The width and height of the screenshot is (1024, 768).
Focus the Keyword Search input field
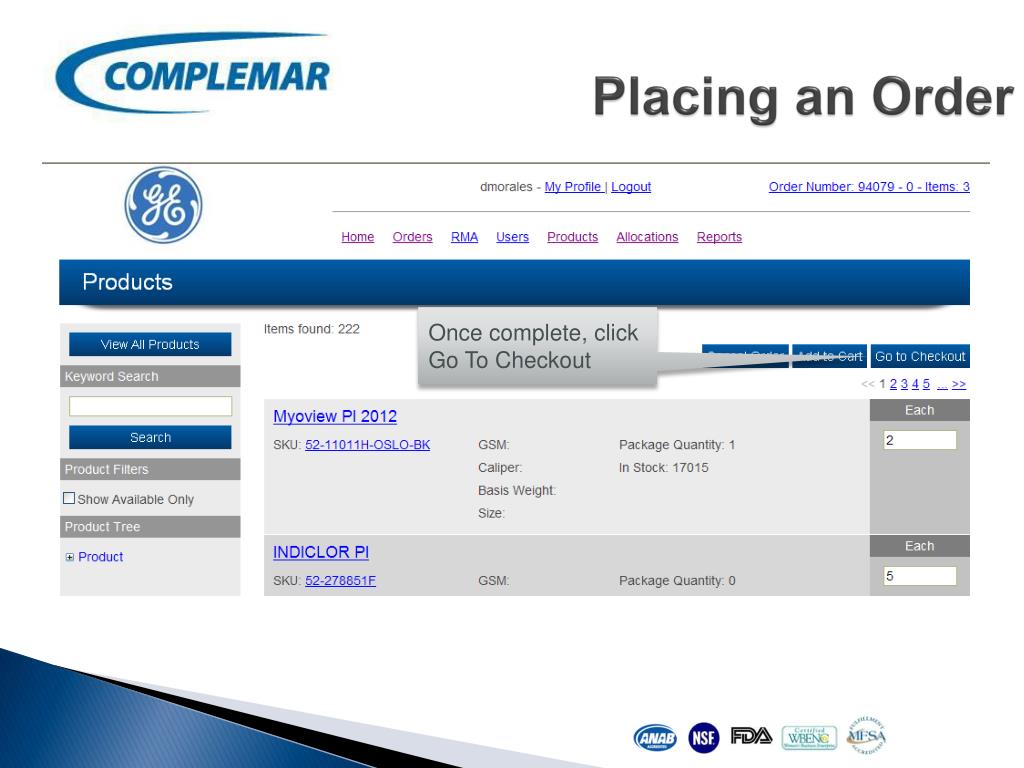click(150, 406)
